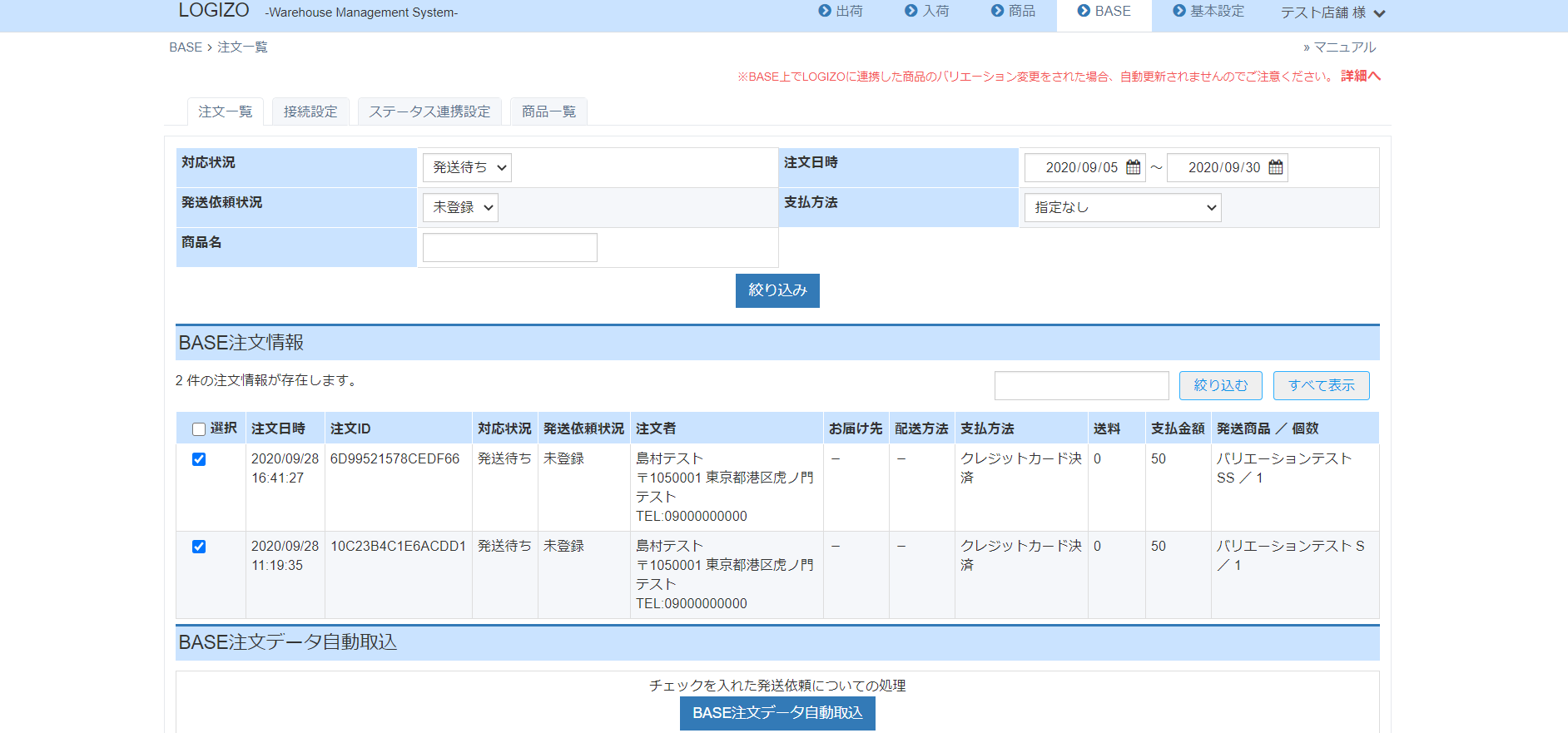Expand the テスト店舗 様 account dropdown
Viewport: 1568px width, 733px height.
(1332, 12)
